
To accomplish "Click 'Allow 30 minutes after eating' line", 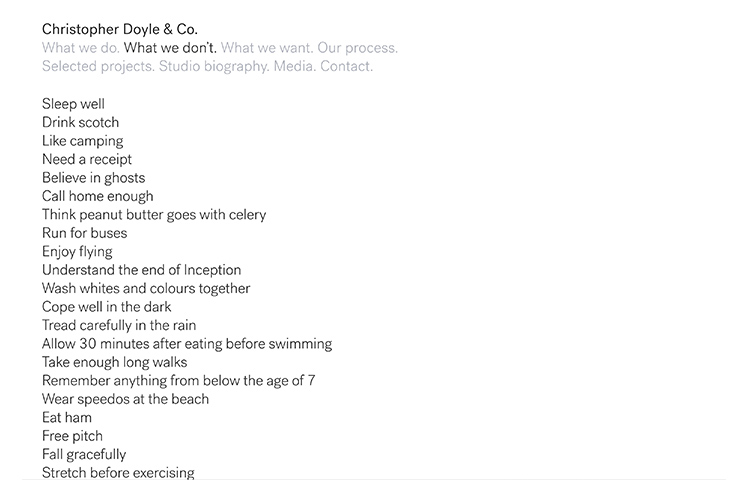I will tap(187, 344).
